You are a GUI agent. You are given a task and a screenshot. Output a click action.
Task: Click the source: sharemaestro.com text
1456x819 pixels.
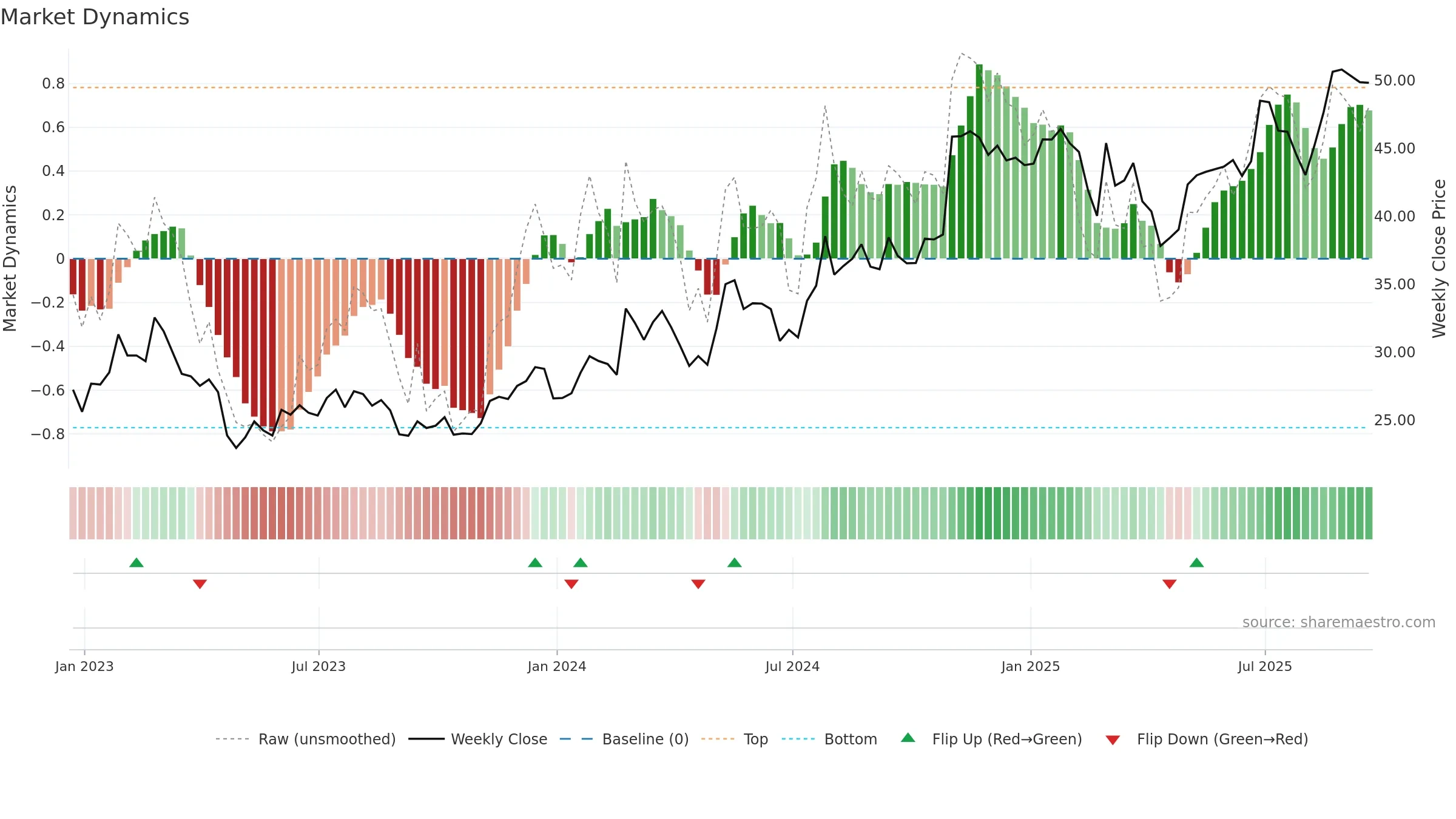tap(1339, 622)
